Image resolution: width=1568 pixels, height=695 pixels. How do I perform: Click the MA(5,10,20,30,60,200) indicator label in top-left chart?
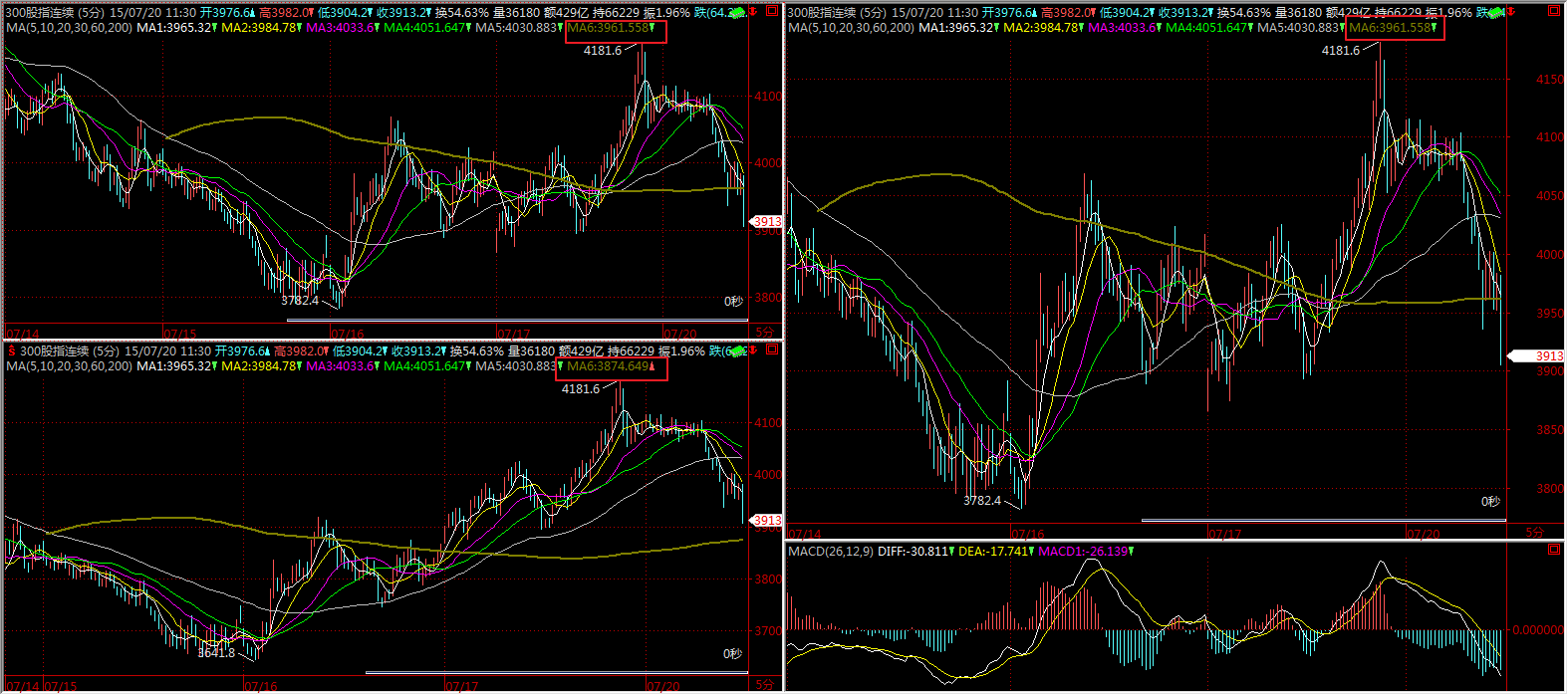click(69, 28)
